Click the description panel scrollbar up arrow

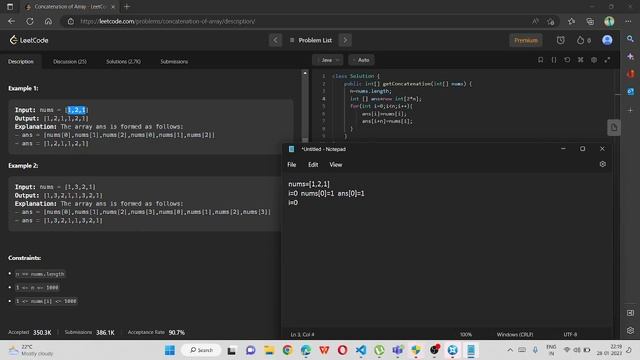[x=305, y=73]
